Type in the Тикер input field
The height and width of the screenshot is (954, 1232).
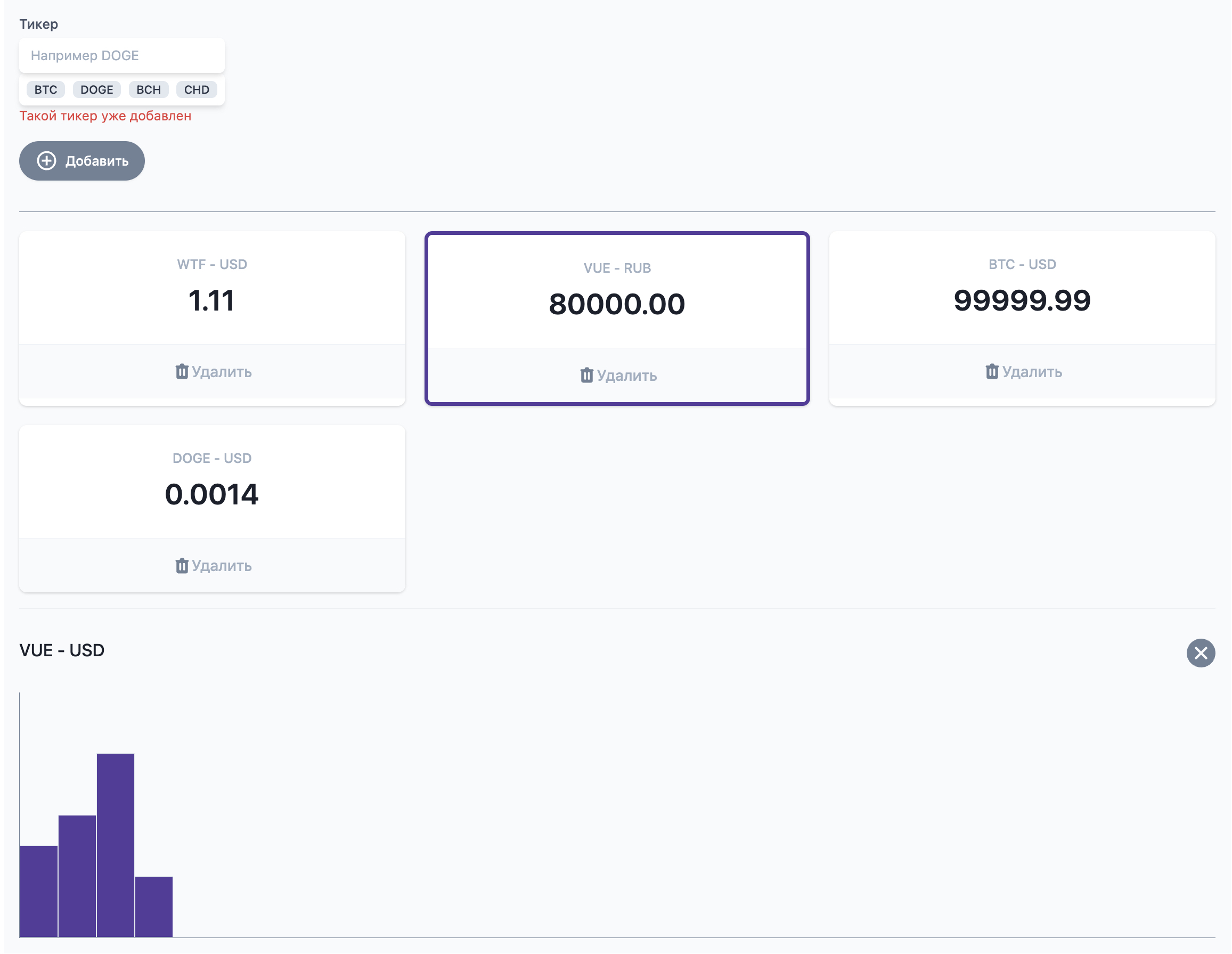122,55
